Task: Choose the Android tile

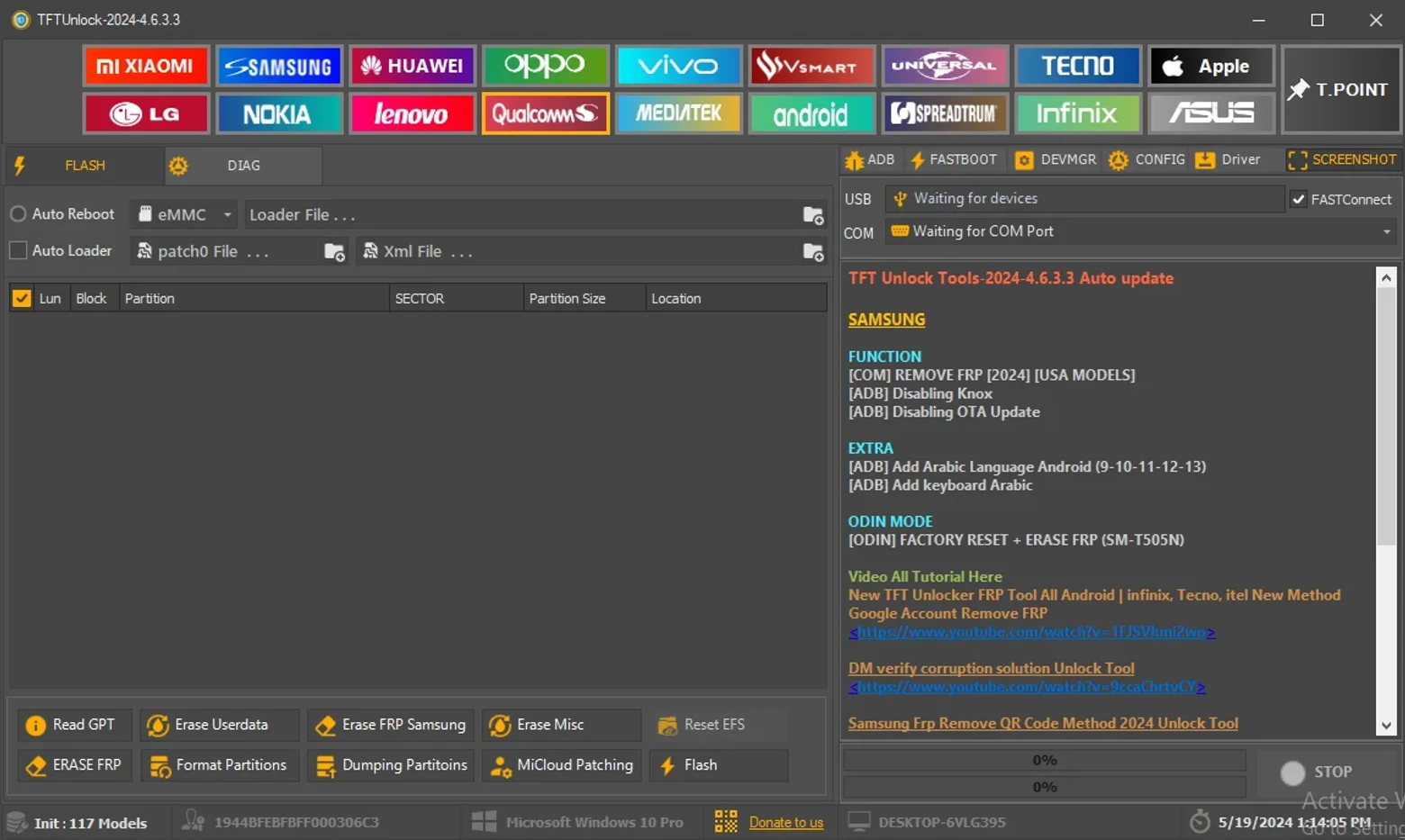Action: click(x=811, y=113)
